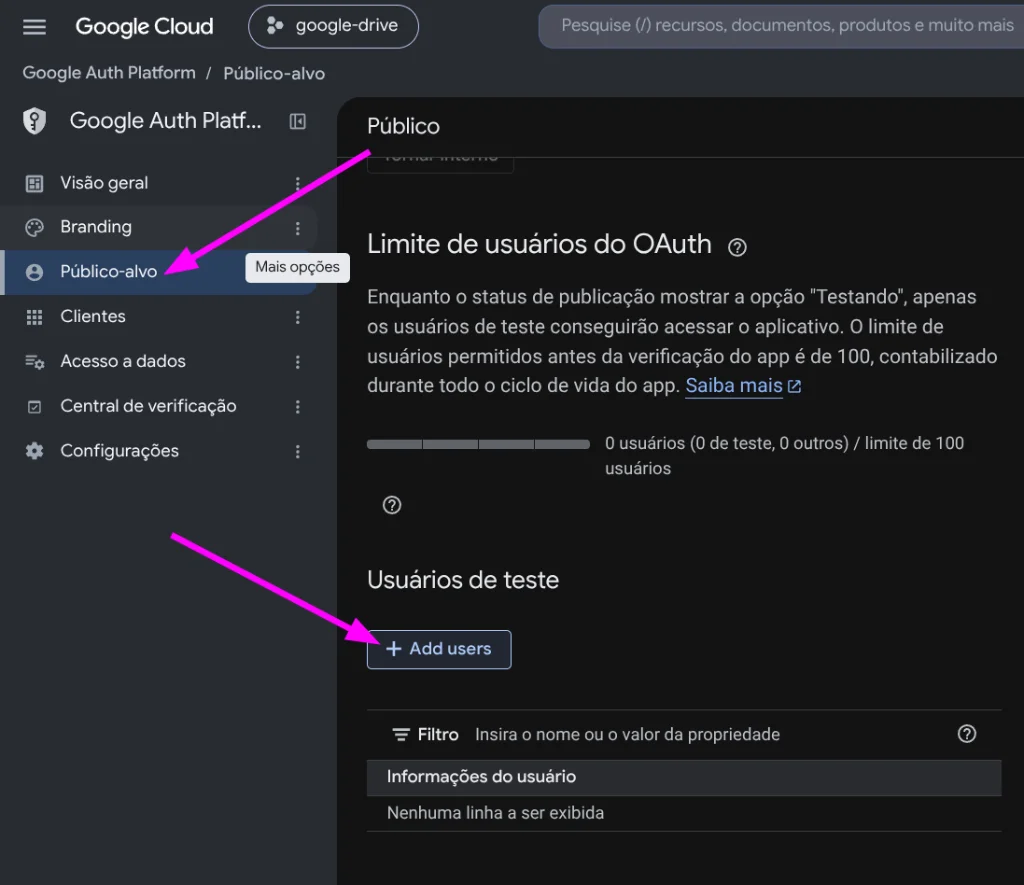Viewport: 1024px width, 885px height.
Task: Click the Branding palette icon
Action: [34, 228]
